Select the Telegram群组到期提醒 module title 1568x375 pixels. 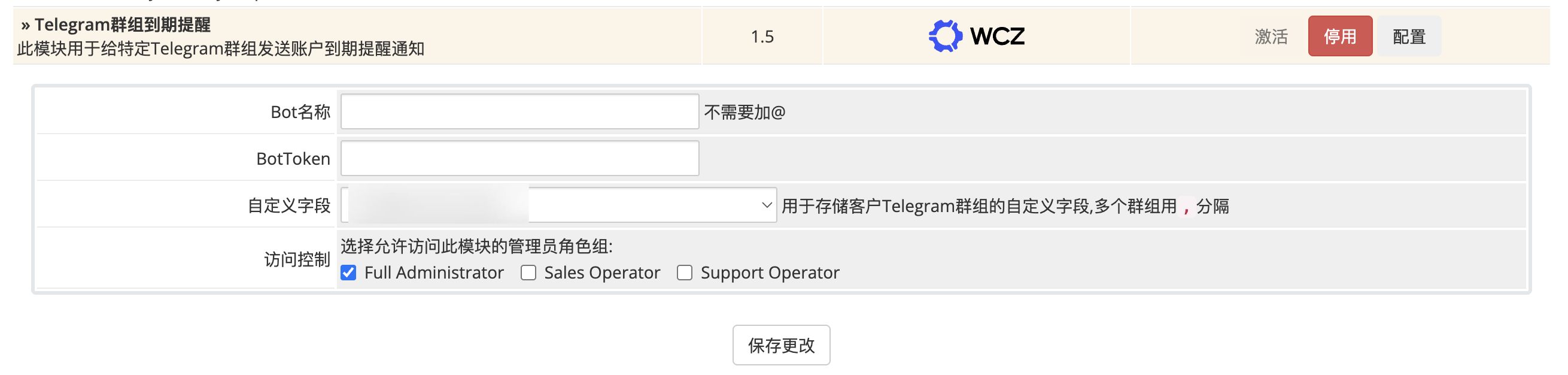click(122, 25)
